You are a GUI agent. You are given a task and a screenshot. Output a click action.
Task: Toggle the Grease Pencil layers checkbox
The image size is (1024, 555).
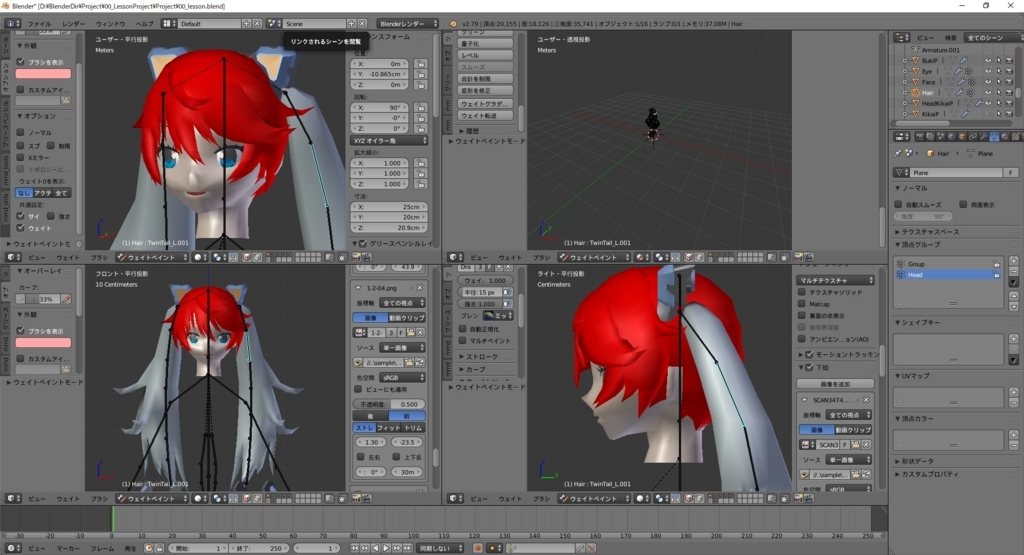[x=363, y=243]
